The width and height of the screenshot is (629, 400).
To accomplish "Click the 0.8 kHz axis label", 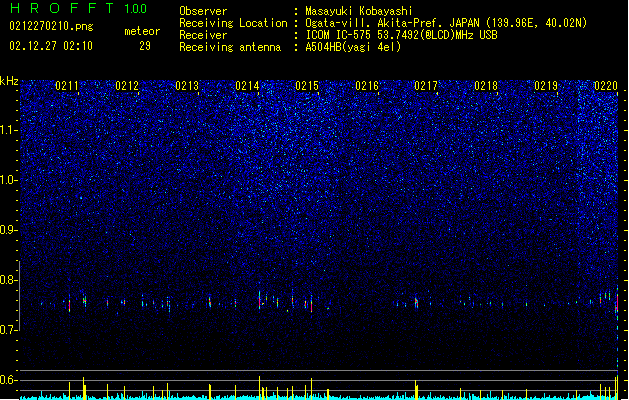I will click(9, 280).
